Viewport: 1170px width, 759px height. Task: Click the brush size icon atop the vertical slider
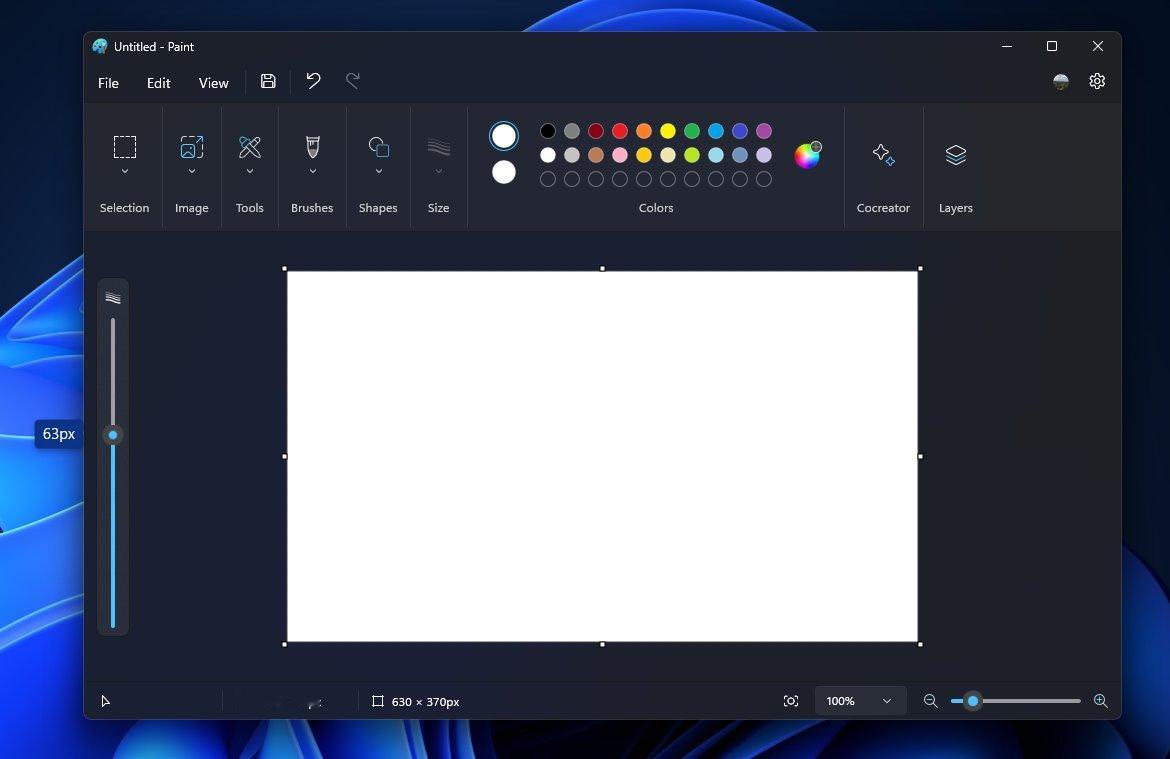[x=113, y=298]
